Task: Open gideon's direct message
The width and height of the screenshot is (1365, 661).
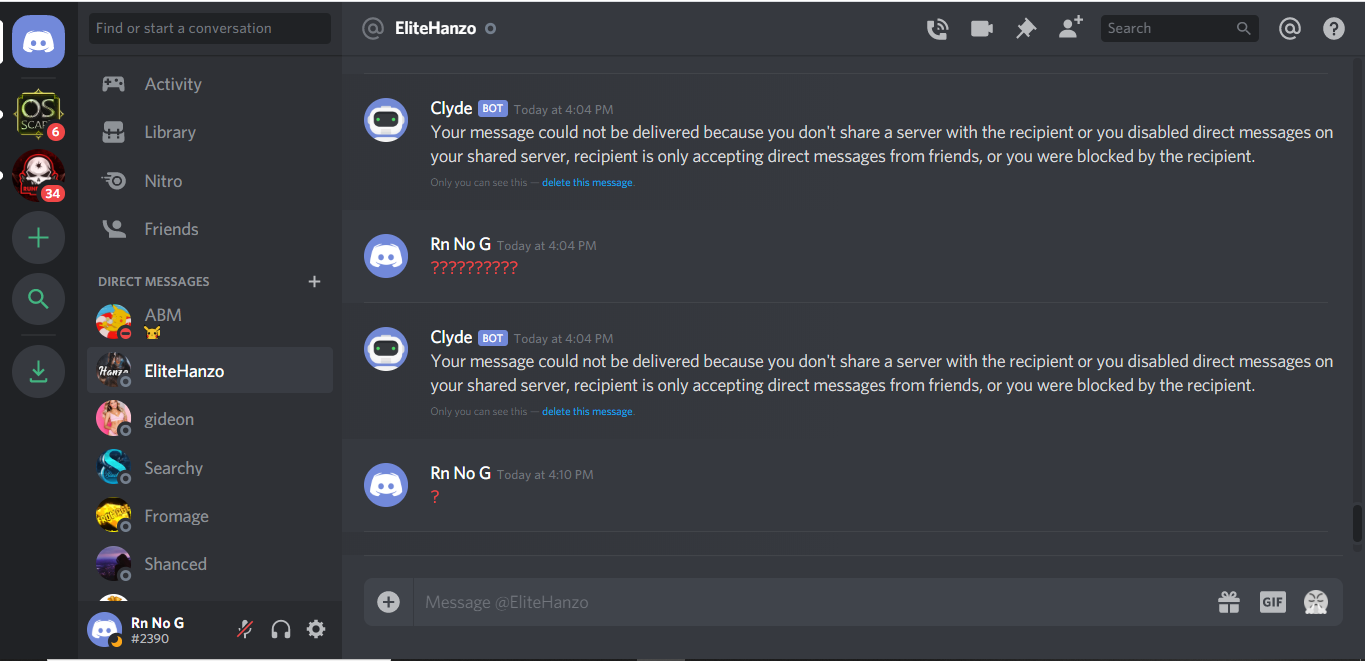Action: [210, 419]
